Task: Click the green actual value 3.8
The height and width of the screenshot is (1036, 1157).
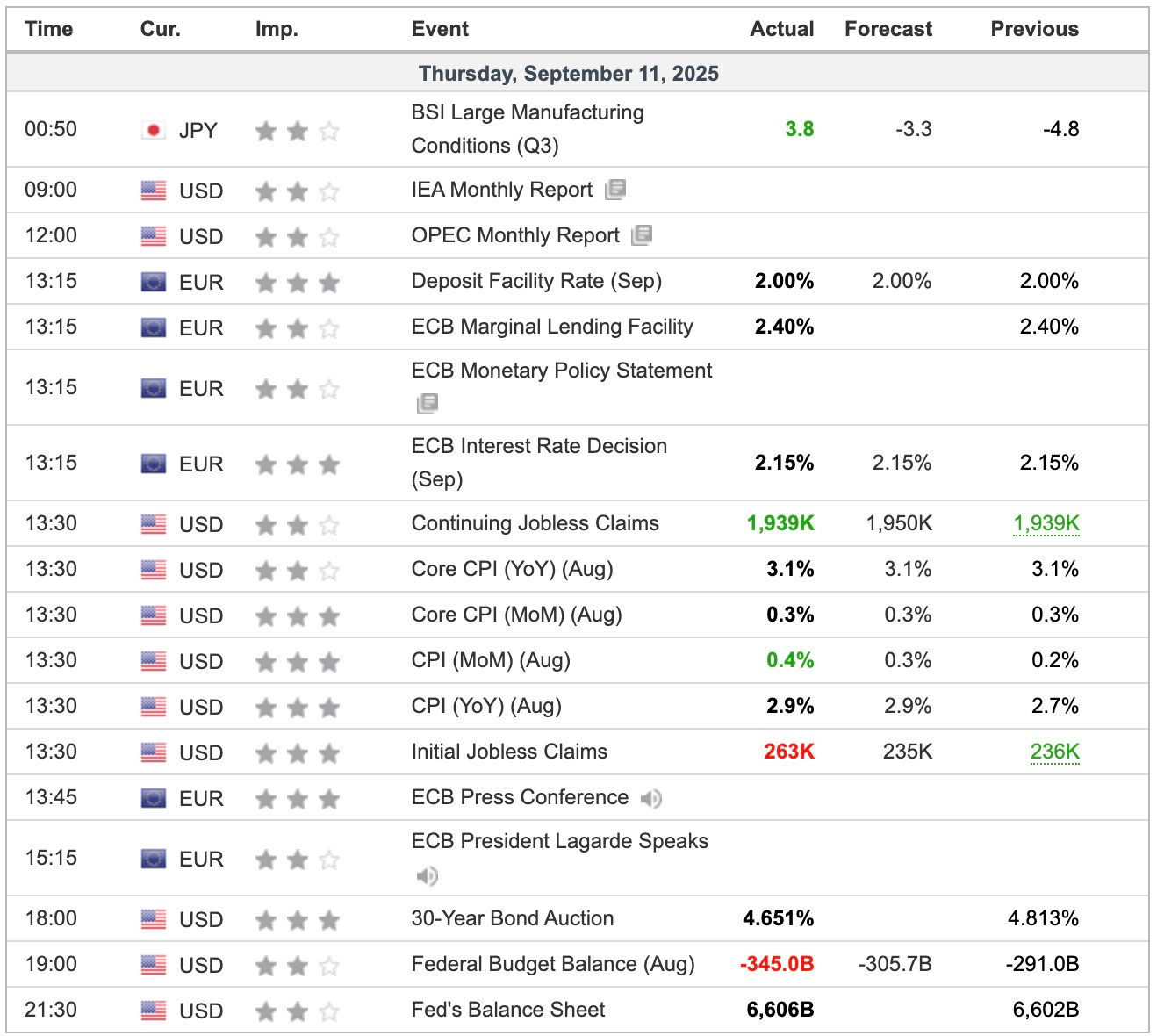Action: [799, 129]
